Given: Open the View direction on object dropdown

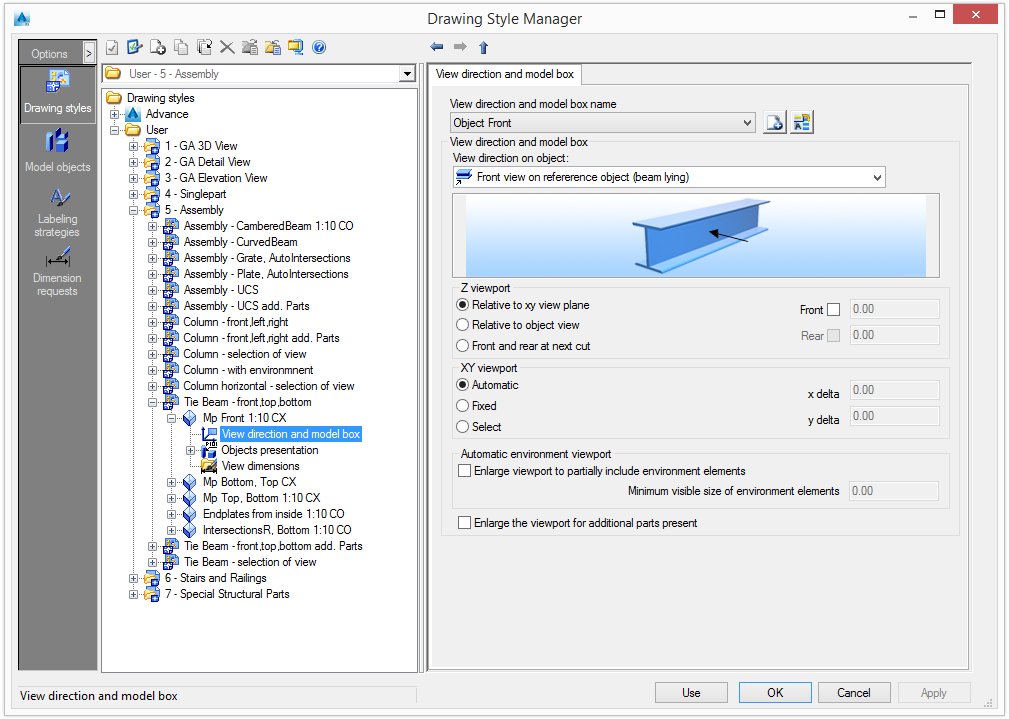Looking at the screenshot, I should (x=877, y=177).
